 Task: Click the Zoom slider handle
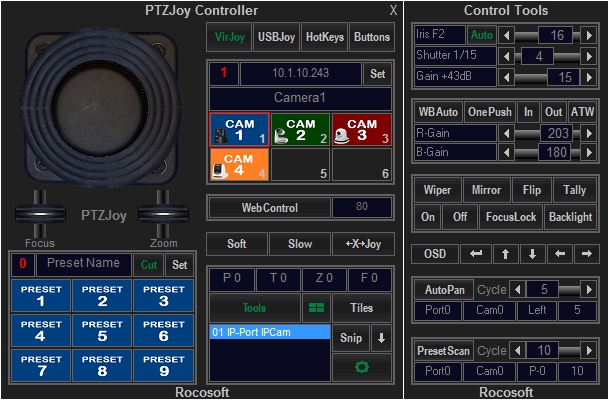click(x=163, y=215)
